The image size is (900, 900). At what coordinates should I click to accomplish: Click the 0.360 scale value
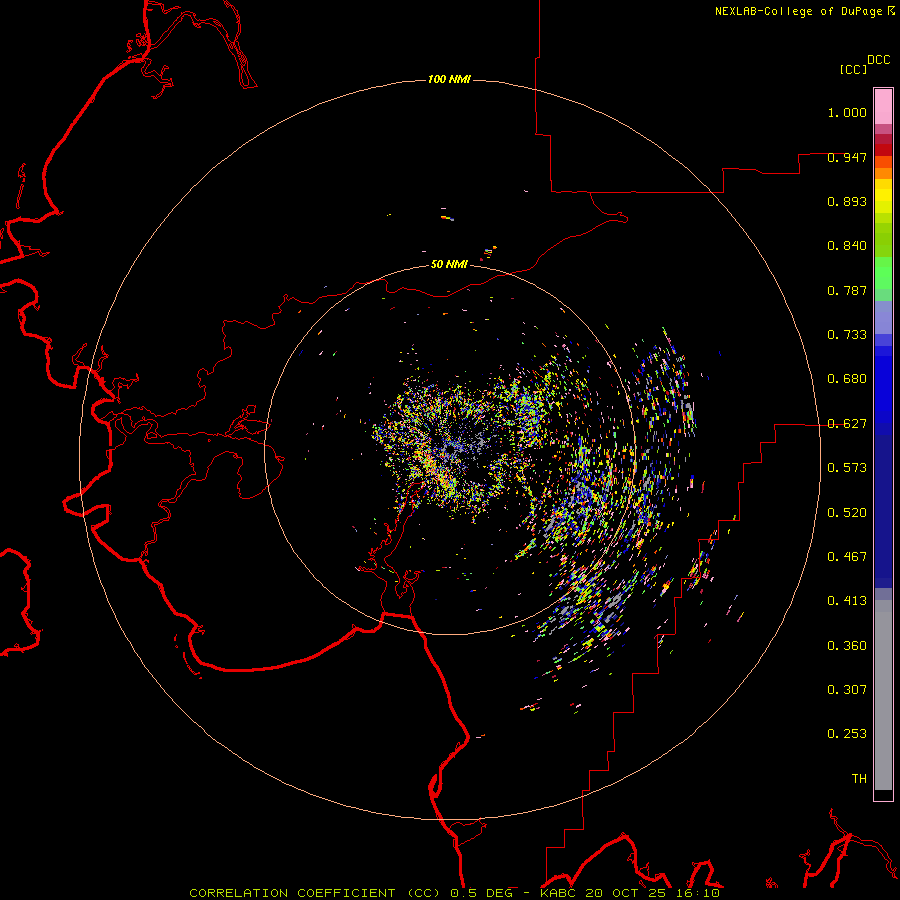coord(847,646)
